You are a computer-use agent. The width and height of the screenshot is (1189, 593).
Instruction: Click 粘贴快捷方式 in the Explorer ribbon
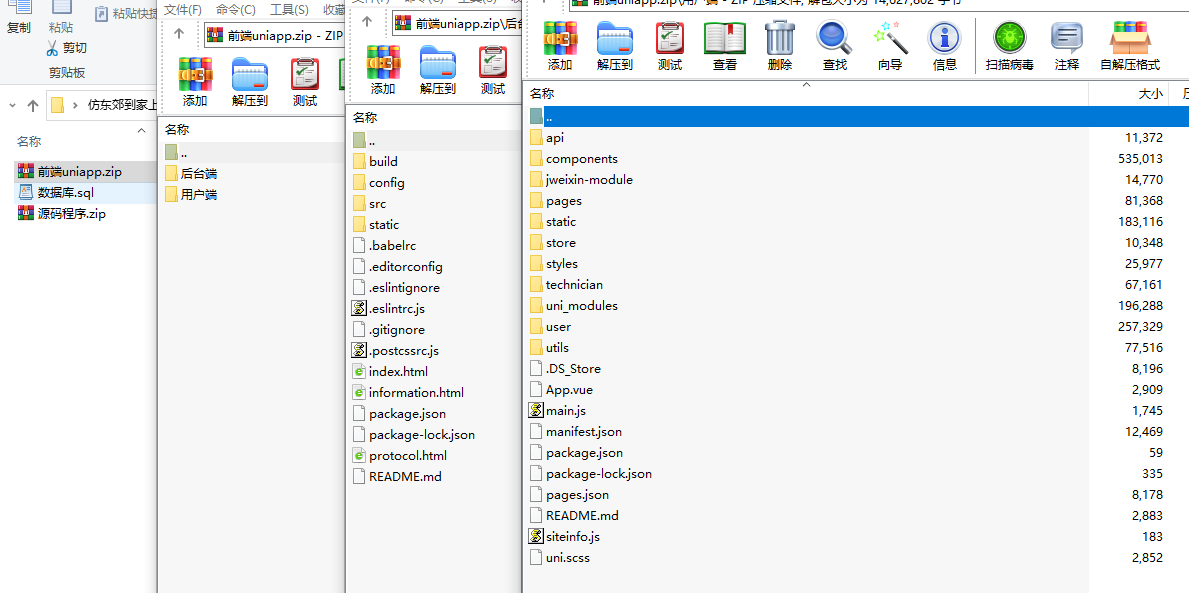pyautogui.click(x=126, y=13)
